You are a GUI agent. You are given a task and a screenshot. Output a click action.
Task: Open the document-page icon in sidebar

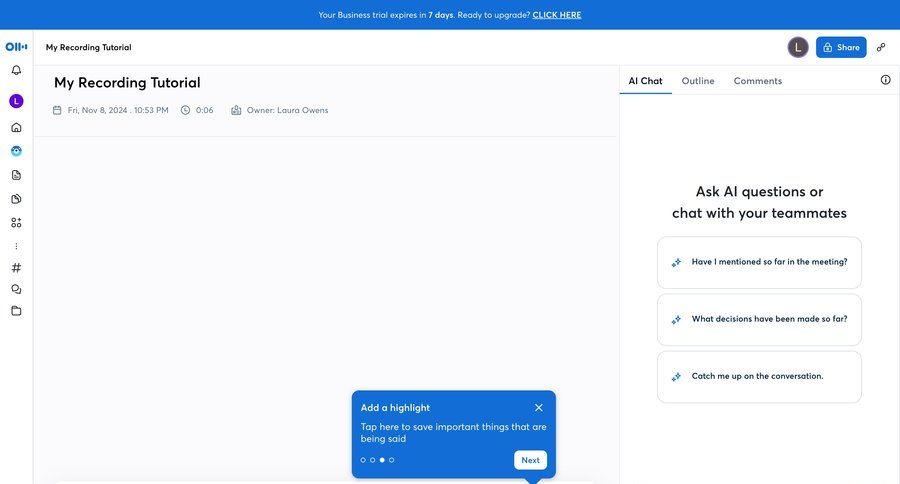click(x=16, y=175)
